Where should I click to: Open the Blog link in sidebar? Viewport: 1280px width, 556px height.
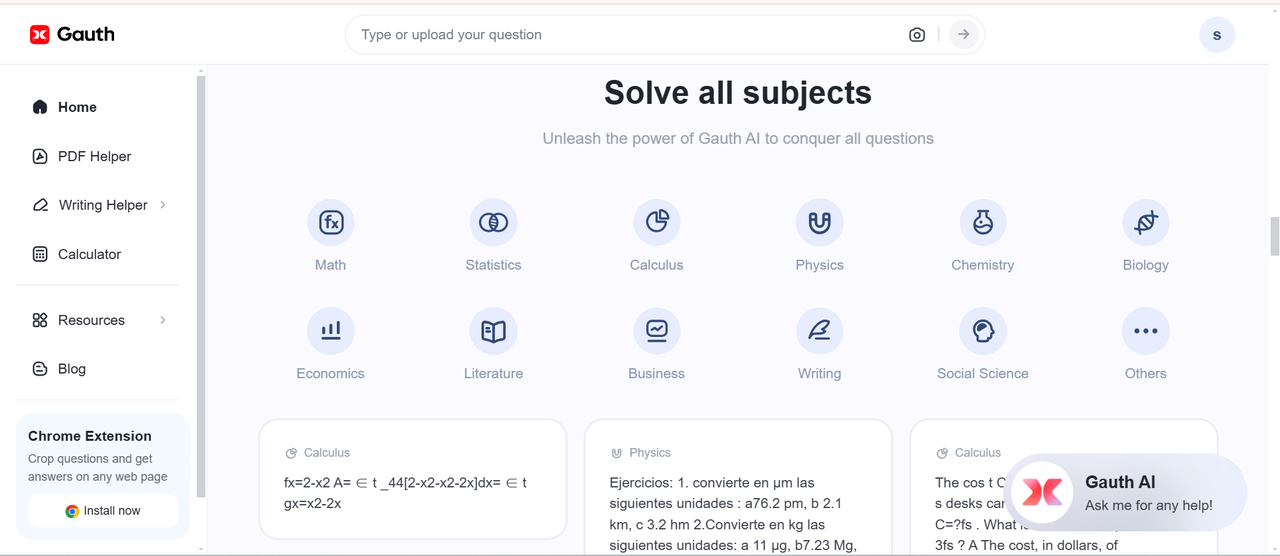(71, 369)
